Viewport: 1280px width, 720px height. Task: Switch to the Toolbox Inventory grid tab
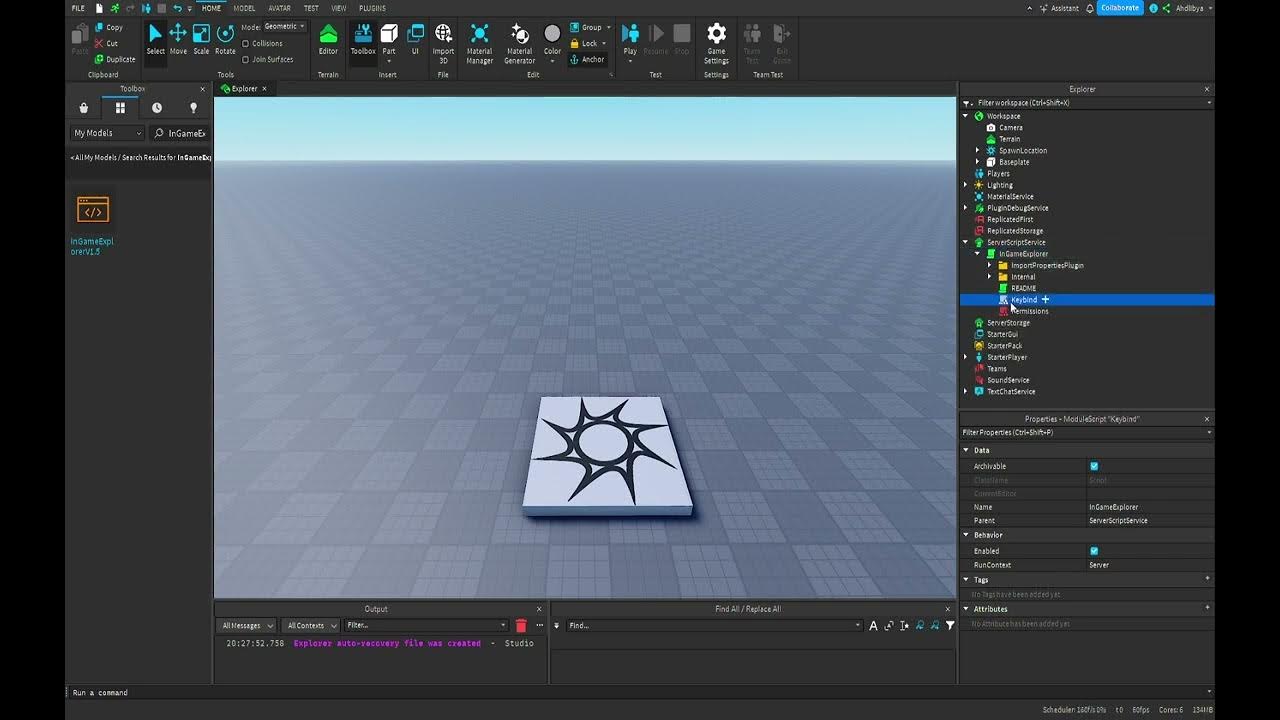coord(120,108)
